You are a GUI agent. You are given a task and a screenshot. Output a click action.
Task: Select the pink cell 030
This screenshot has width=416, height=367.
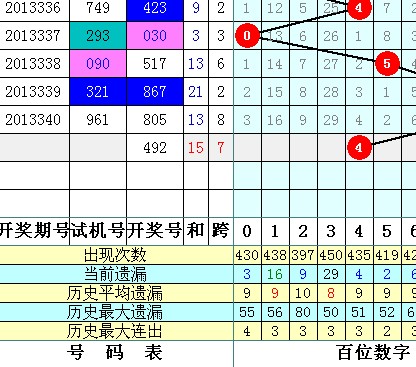click(155, 36)
